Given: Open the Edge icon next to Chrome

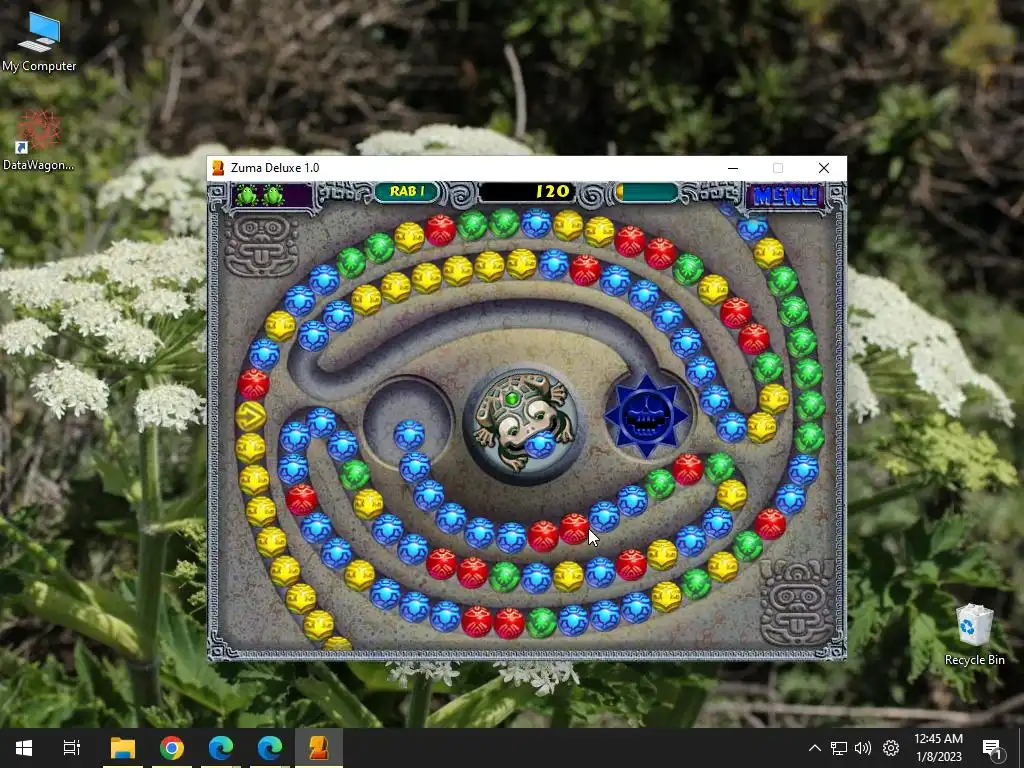Looking at the screenshot, I should click(x=221, y=748).
